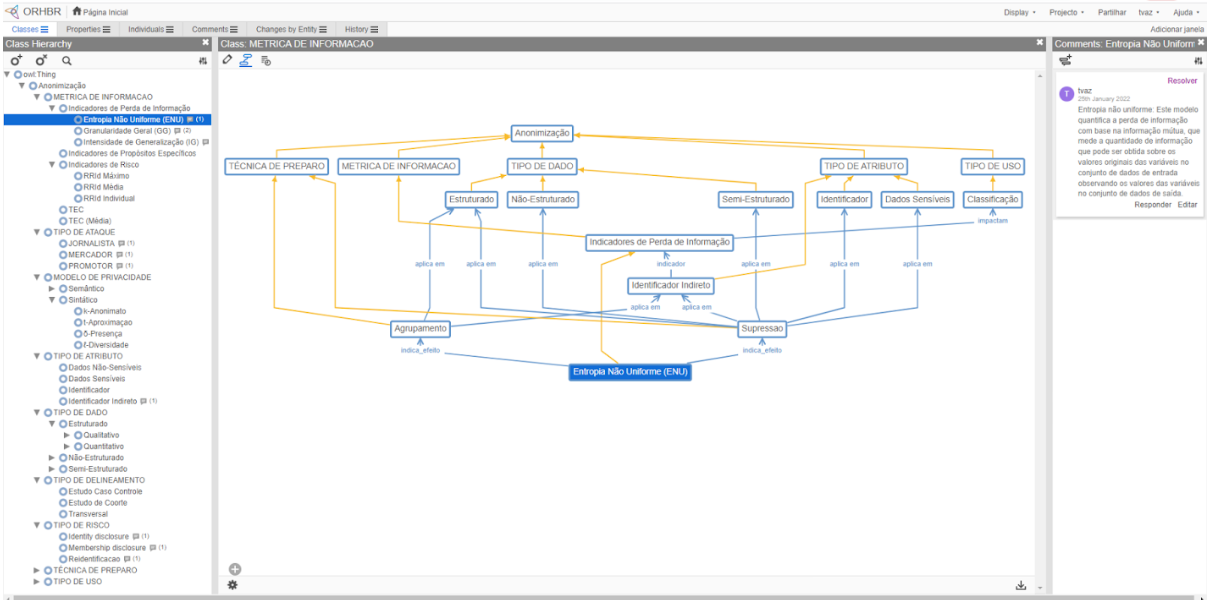1217x606 pixels.
Task: Download the graph image
Action: [1021, 585]
